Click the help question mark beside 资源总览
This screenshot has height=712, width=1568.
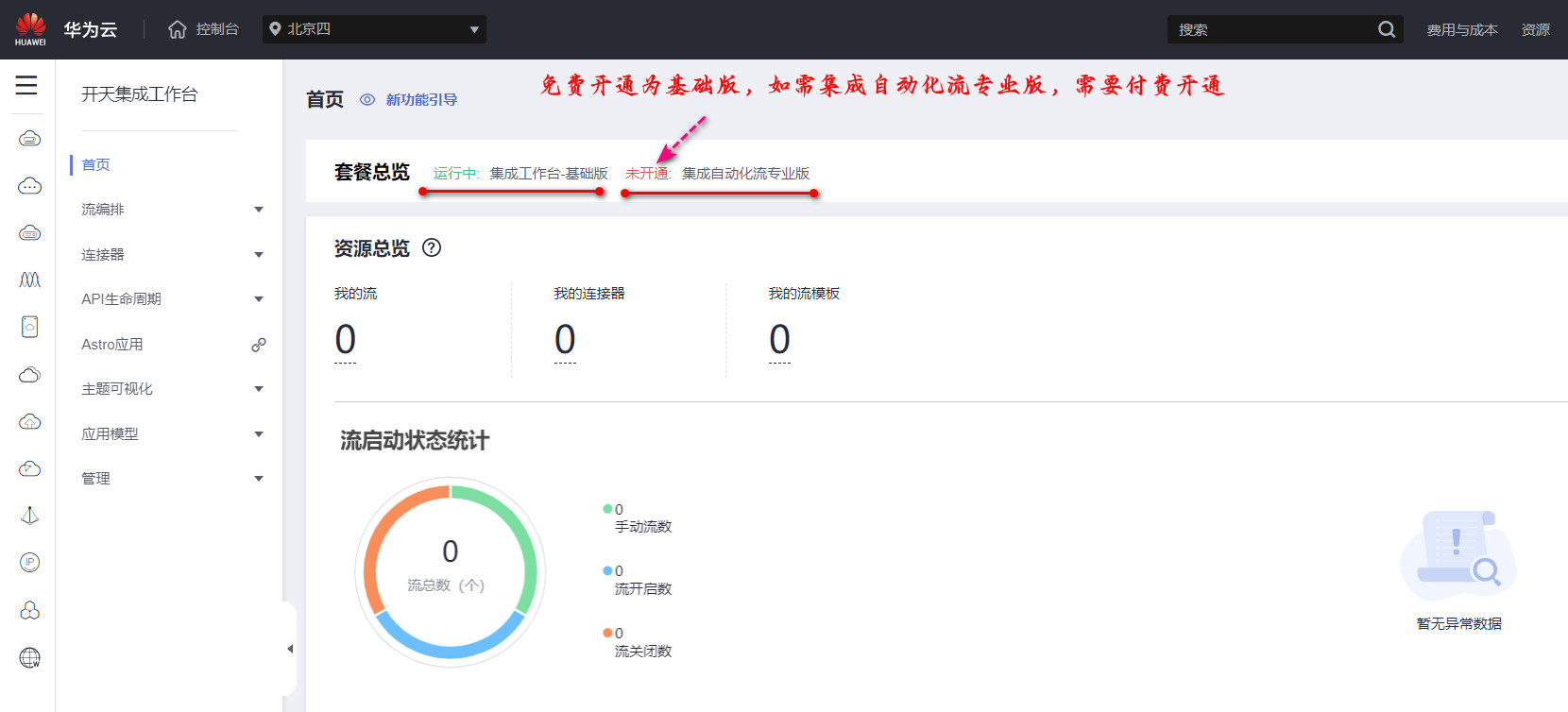coord(432,247)
